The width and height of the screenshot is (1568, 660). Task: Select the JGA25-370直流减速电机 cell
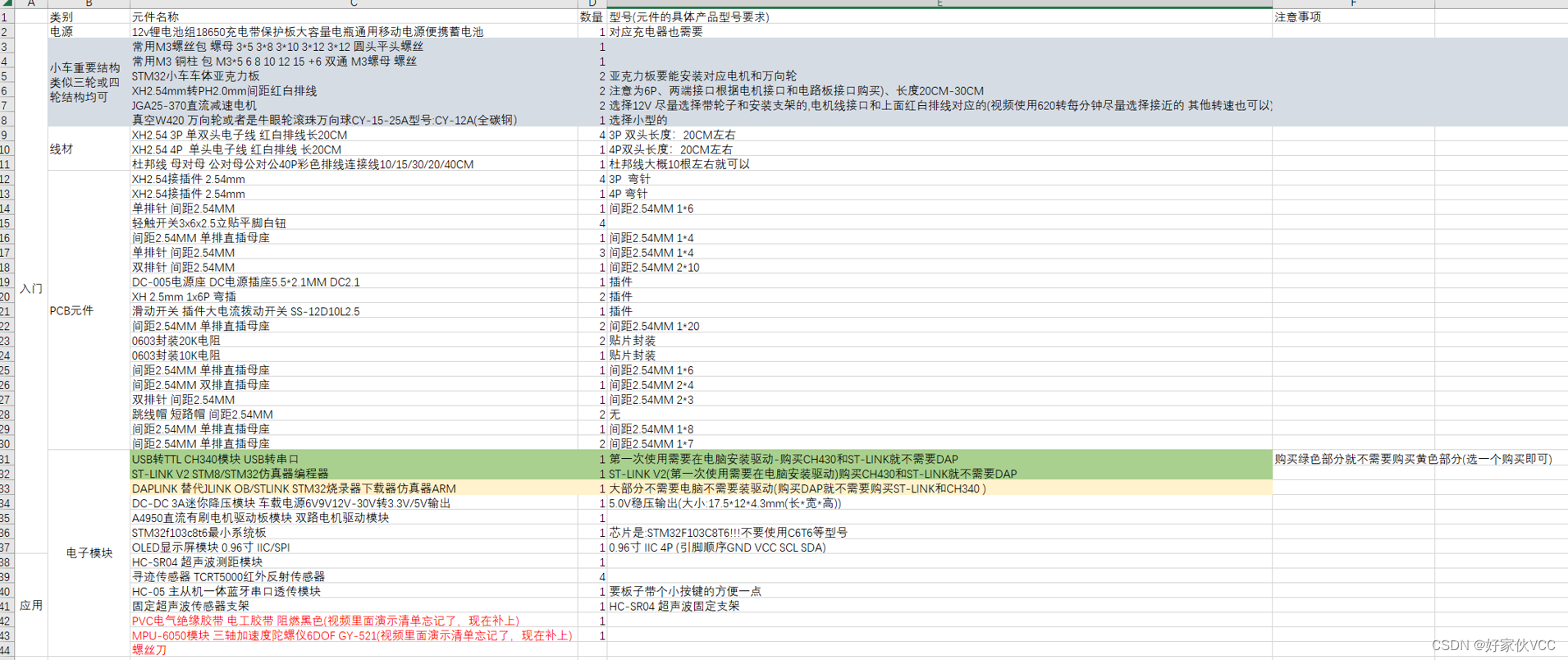[x=354, y=105]
